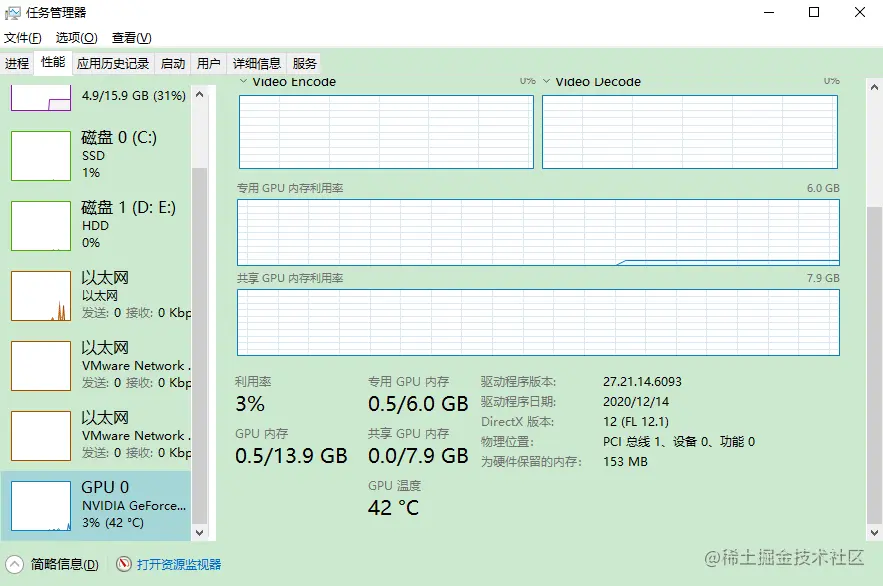Open 打开资源监视器 link
Screen dimensions: 883x586
coord(179,564)
